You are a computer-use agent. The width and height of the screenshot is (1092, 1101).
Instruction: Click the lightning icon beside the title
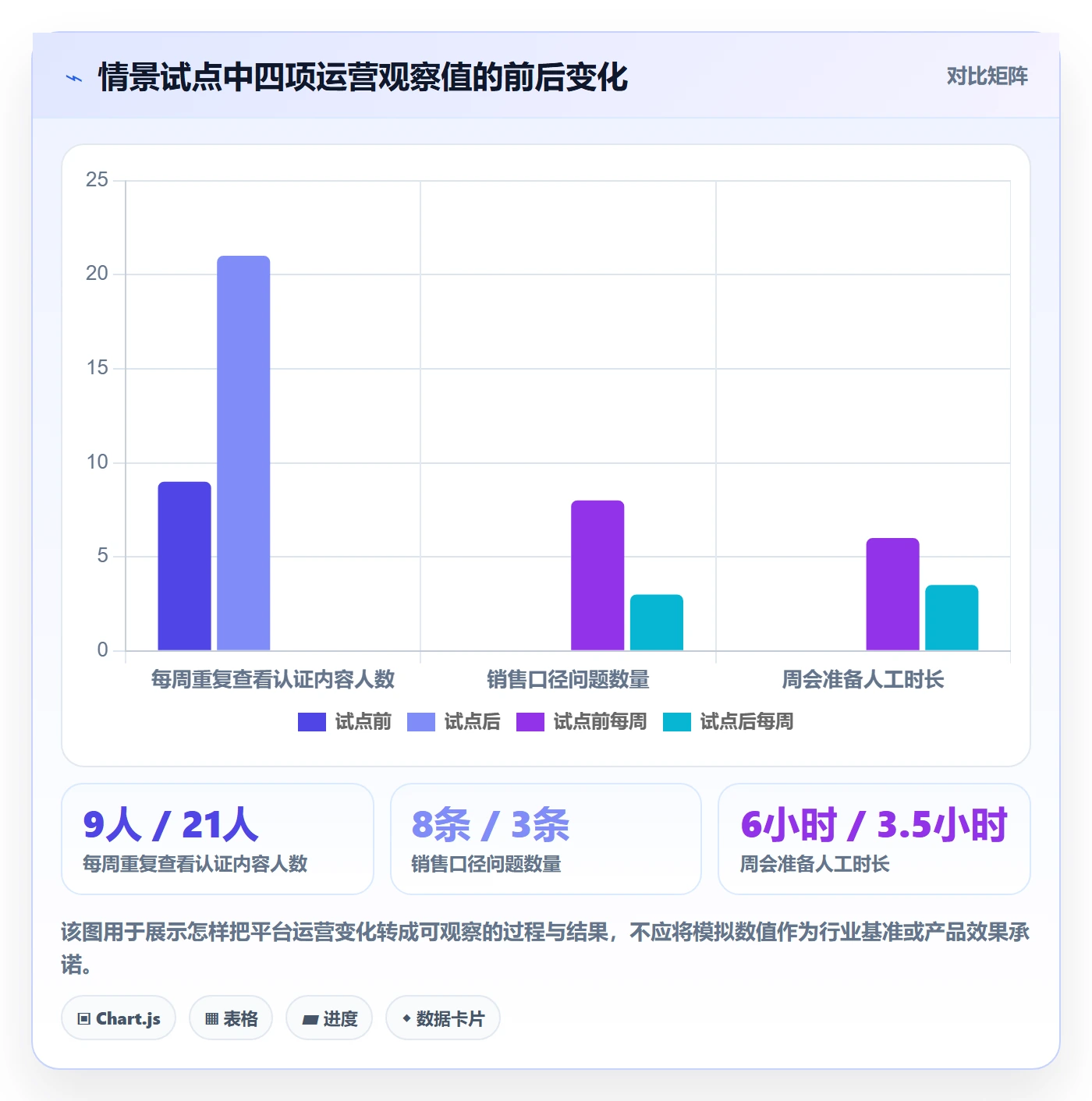point(74,78)
